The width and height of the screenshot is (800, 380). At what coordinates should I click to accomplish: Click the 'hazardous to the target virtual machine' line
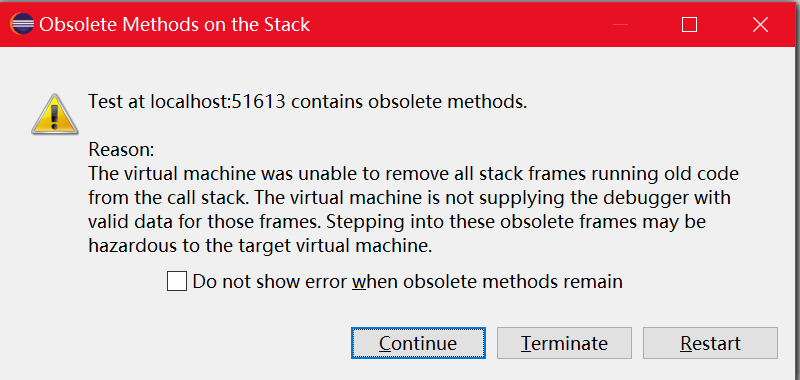(260, 246)
